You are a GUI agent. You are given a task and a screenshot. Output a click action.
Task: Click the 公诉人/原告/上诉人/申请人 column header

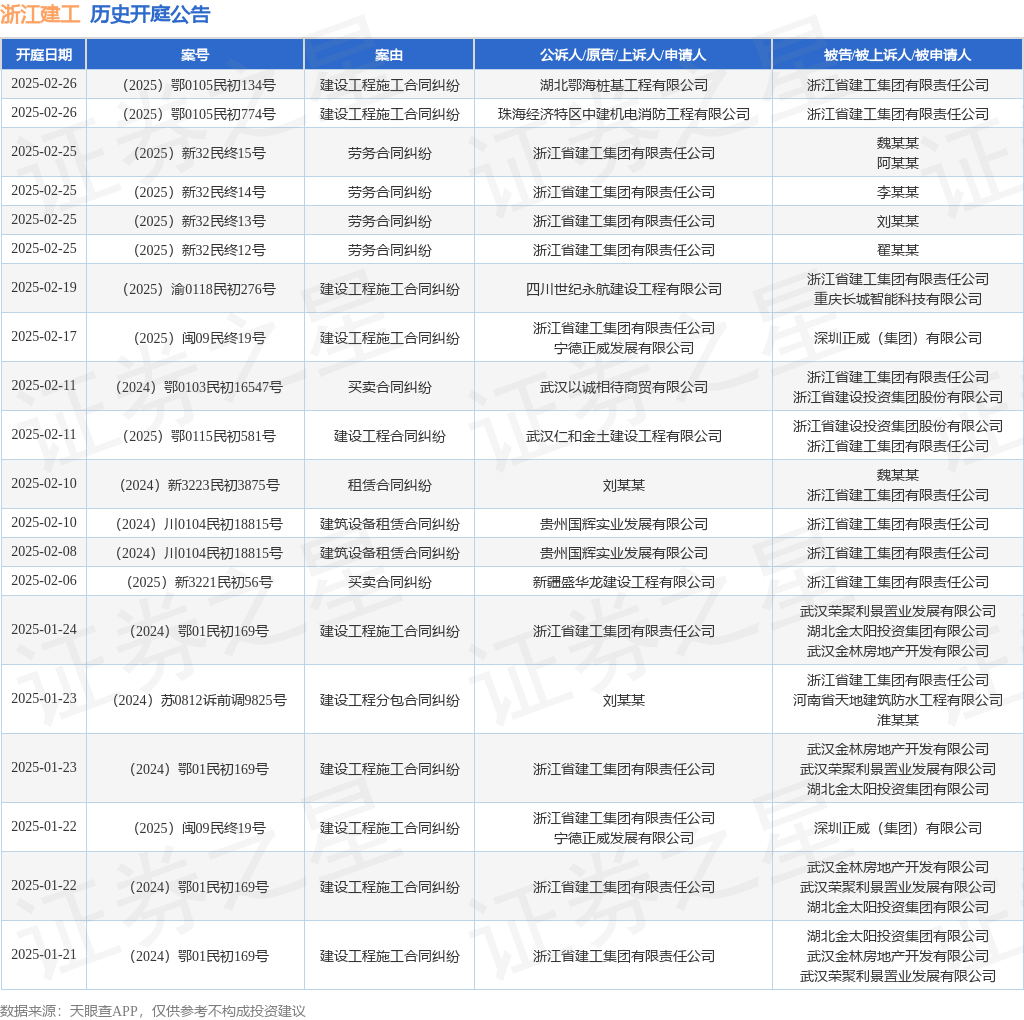[x=623, y=55]
